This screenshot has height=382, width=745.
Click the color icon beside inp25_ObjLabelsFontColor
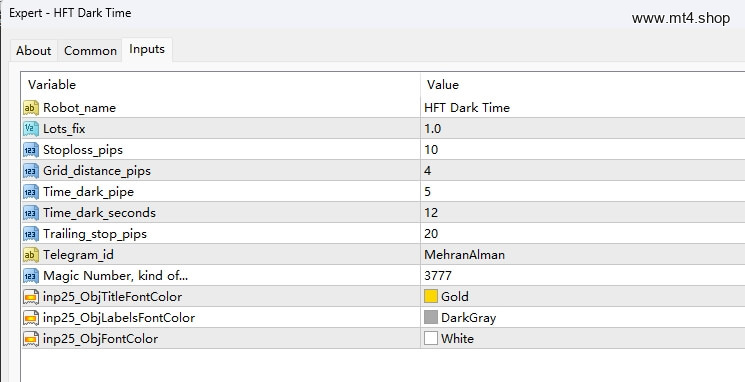pyautogui.click(x=31, y=318)
